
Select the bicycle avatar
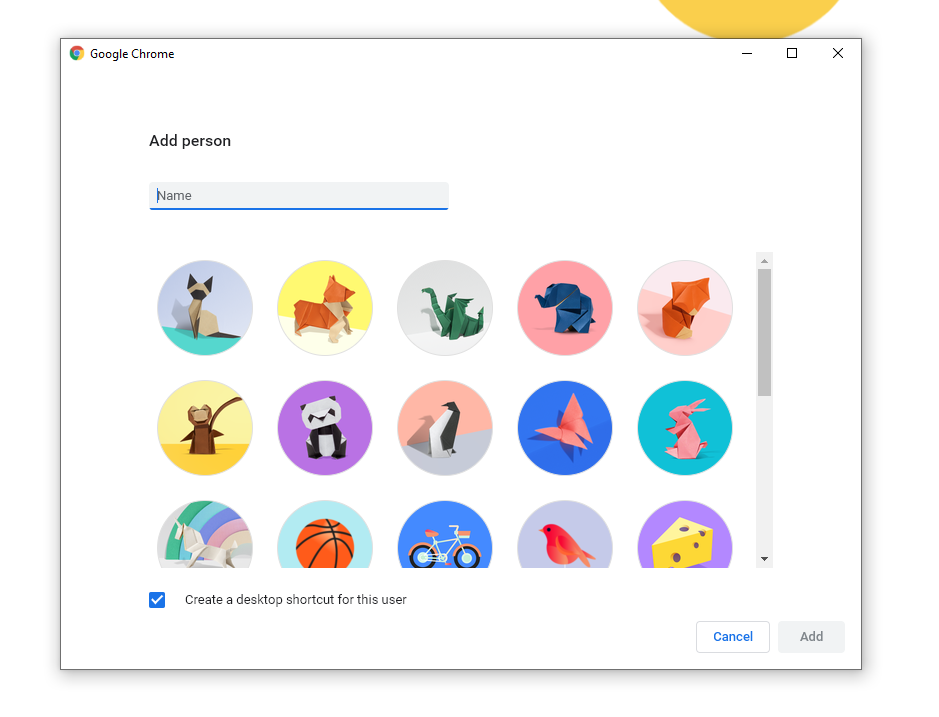[445, 534]
